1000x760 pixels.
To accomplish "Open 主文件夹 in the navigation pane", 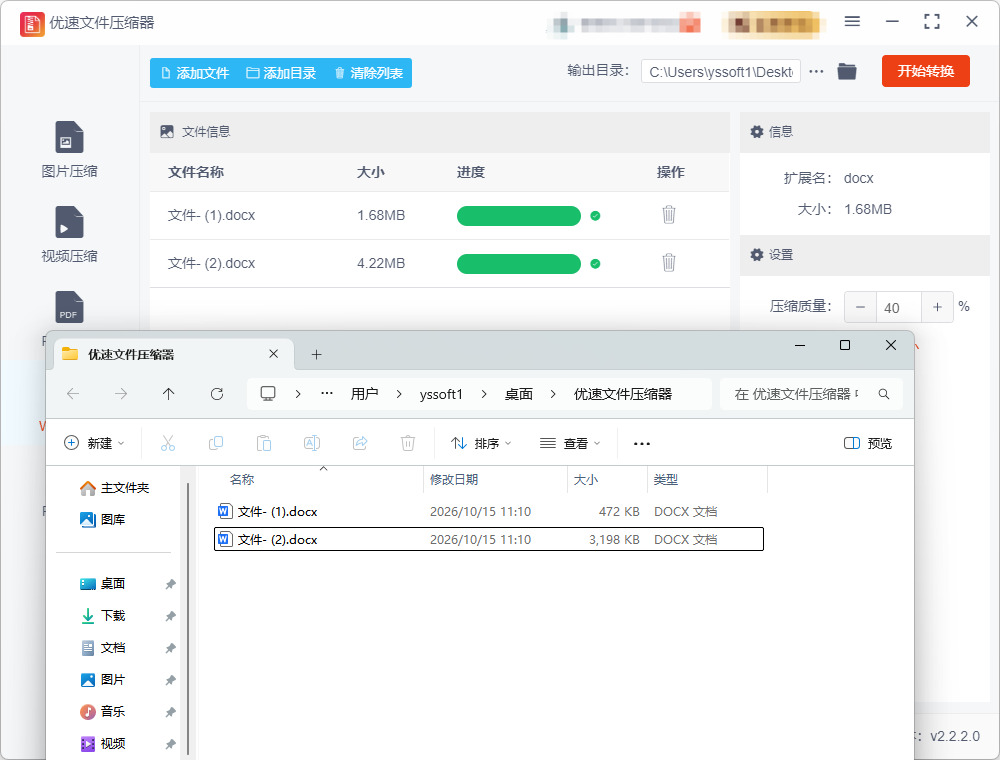I will click(115, 488).
